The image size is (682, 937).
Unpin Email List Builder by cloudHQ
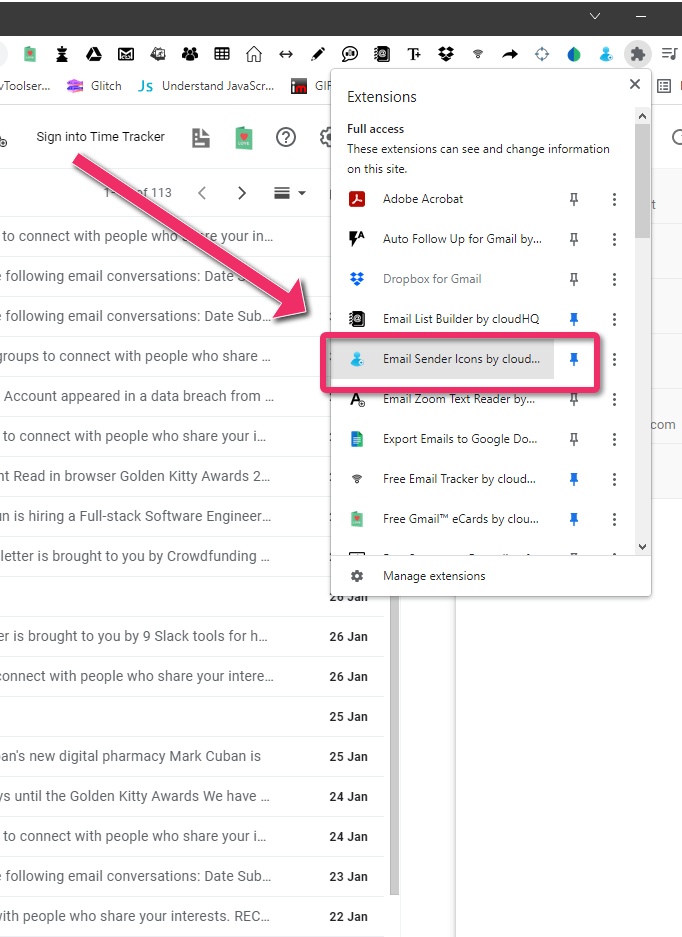click(574, 319)
